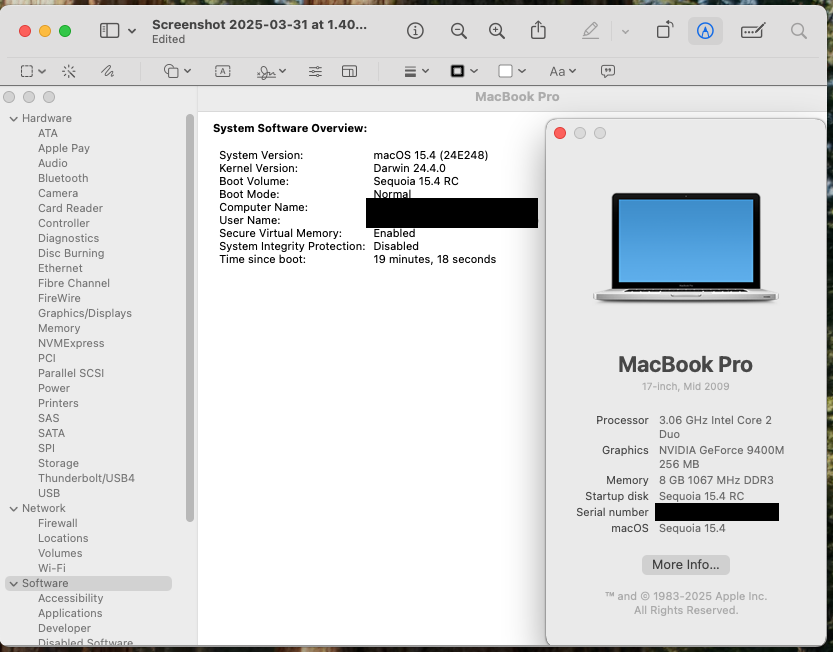This screenshot has height=652, width=833.
Task: Zoom in on the screenshot
Action: pyautogui.click(x=497, y=31)
